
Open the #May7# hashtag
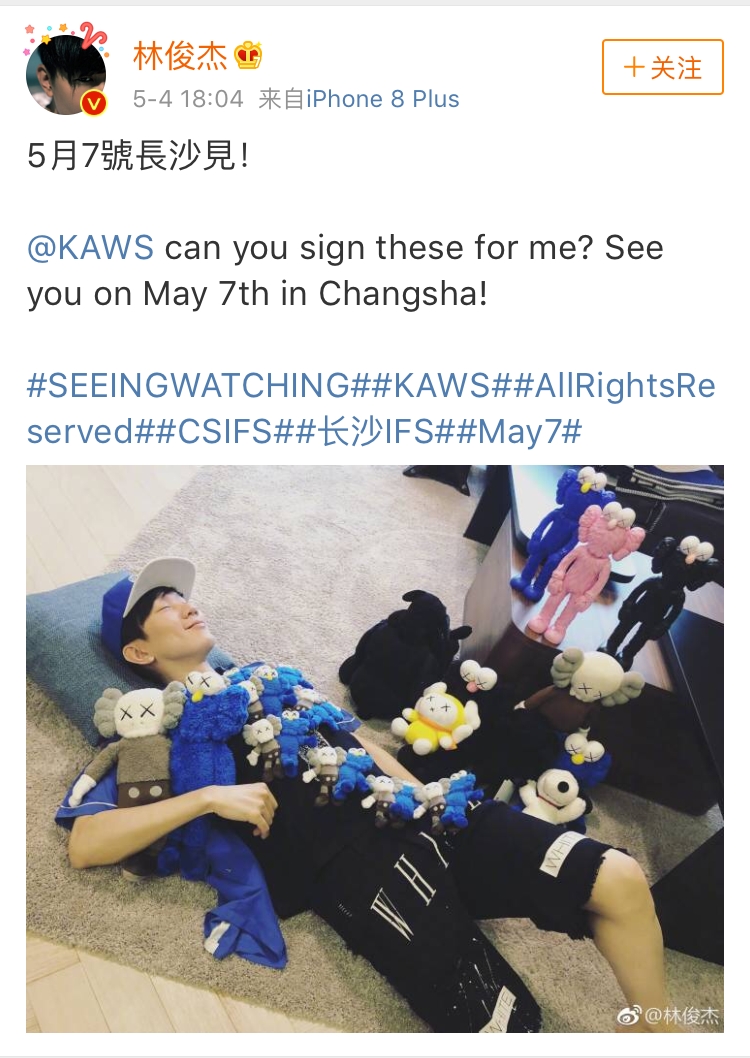pyautogui.click(x=519, y=432)
